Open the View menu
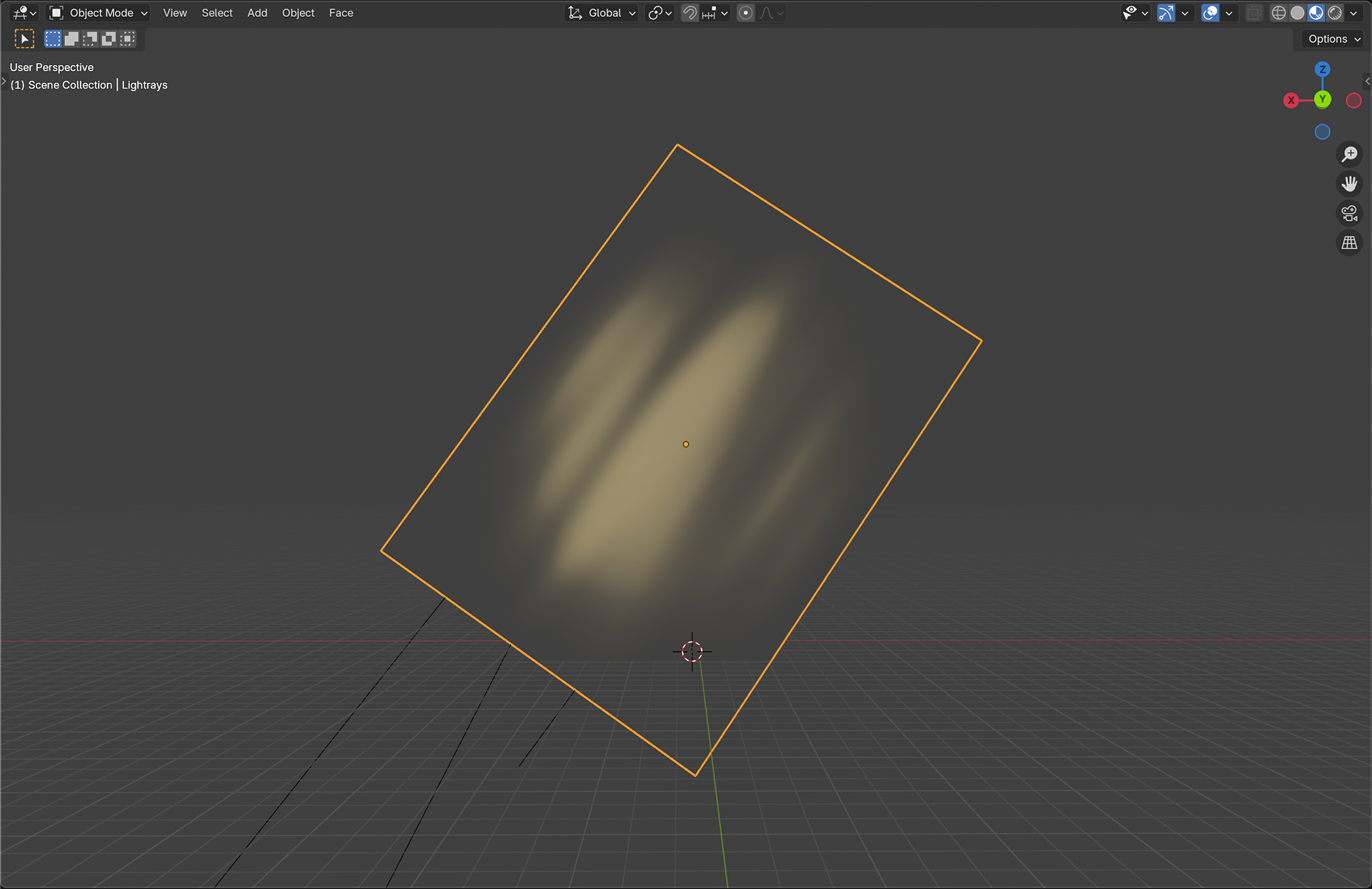 [174, 13]
